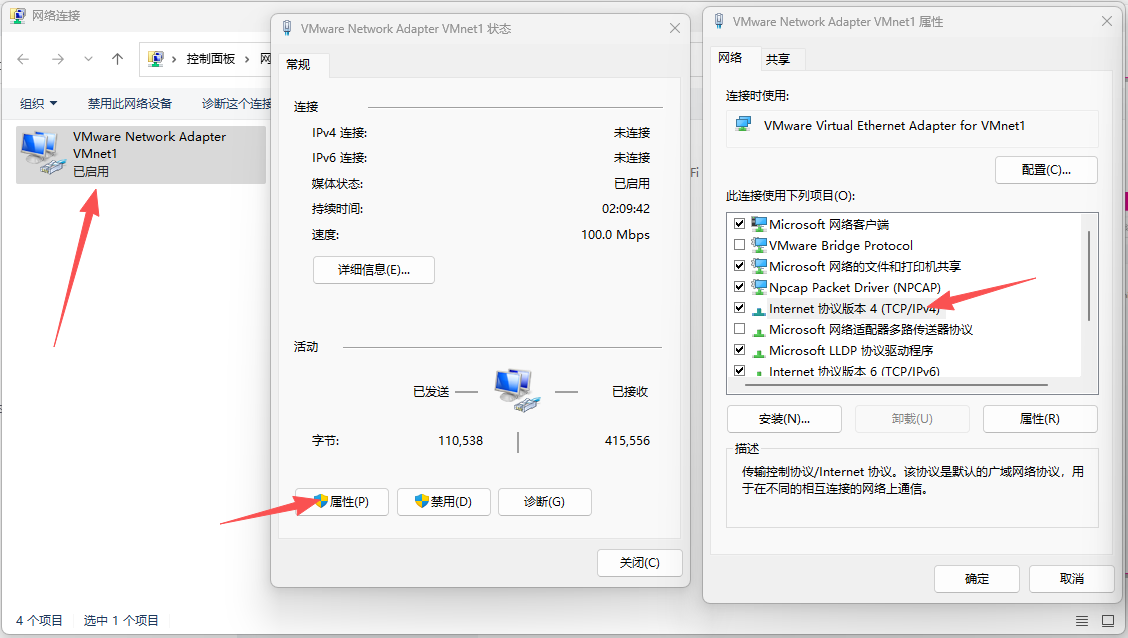Image resolution: width=1128 pixels, height=638 pixels.
Task: Toggle Microsoft 网络的文件和打印机共享 checkbox
Action: [739, 265]
